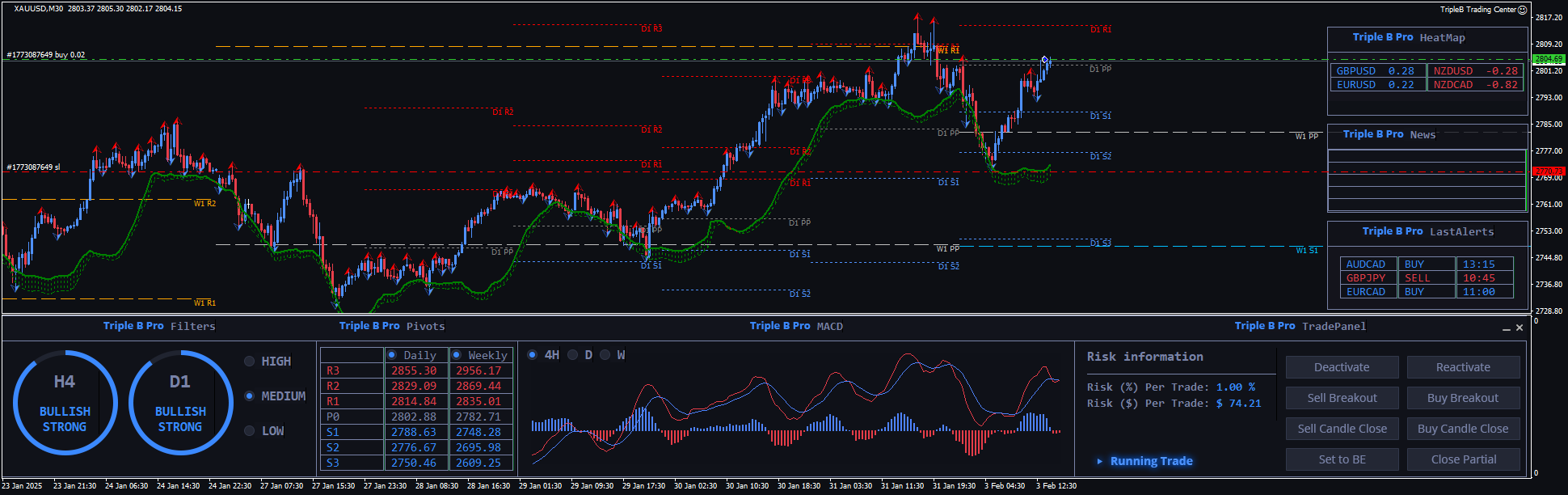Click the TripleB Trading Center smiley icon
1568x495 pixels.
point(1522,10)
